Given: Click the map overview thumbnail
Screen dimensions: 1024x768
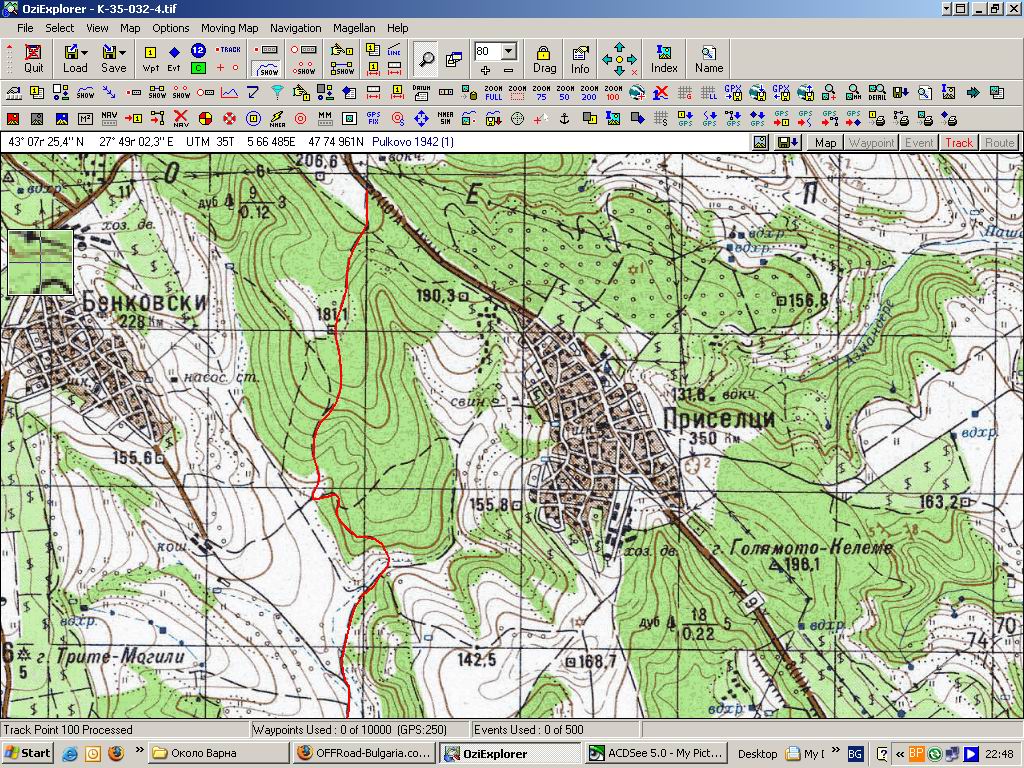Looking at the screenshot, I should click(41, 263).
